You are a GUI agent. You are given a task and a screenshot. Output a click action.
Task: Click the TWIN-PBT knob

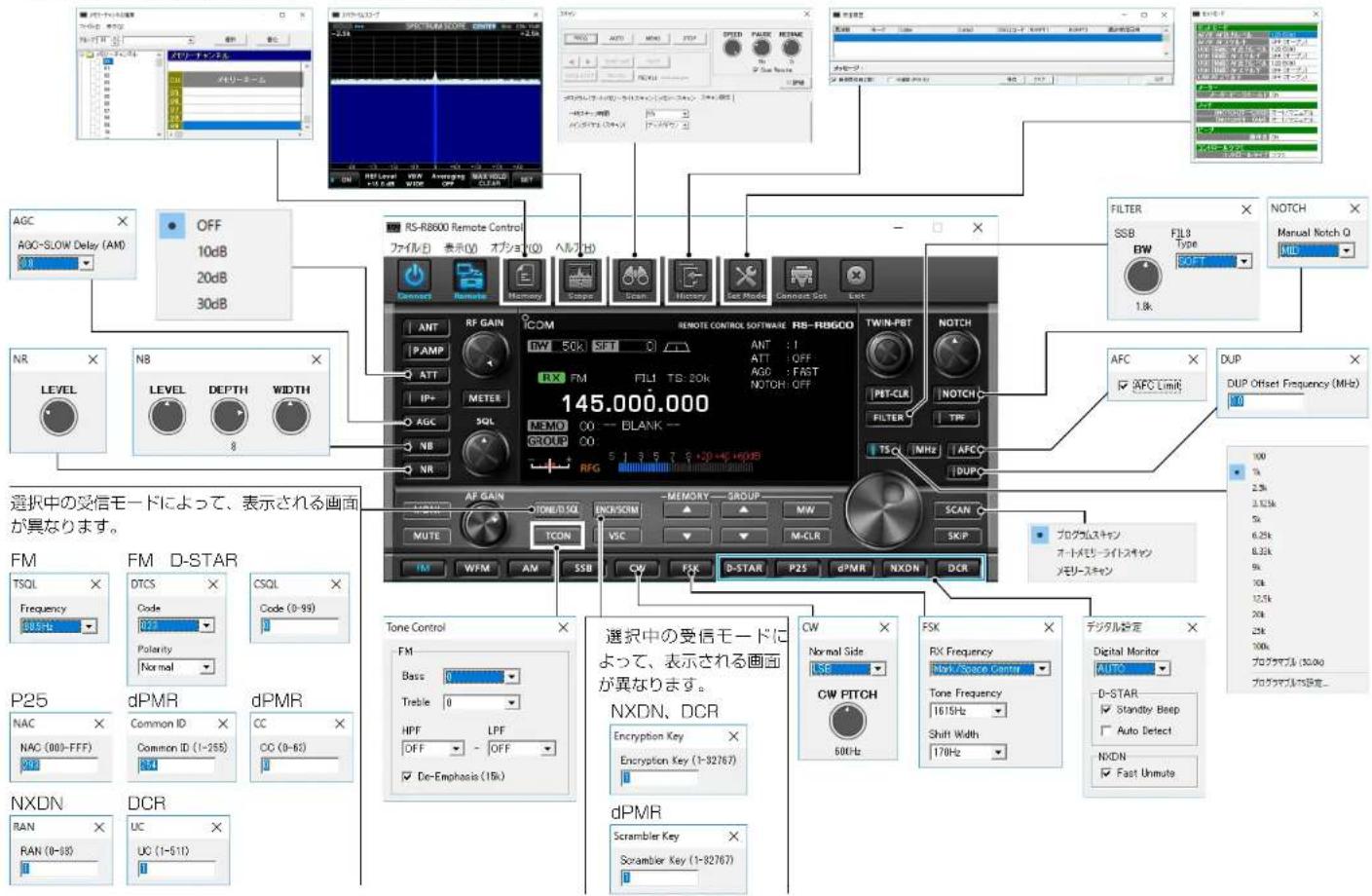coord(888,354)
